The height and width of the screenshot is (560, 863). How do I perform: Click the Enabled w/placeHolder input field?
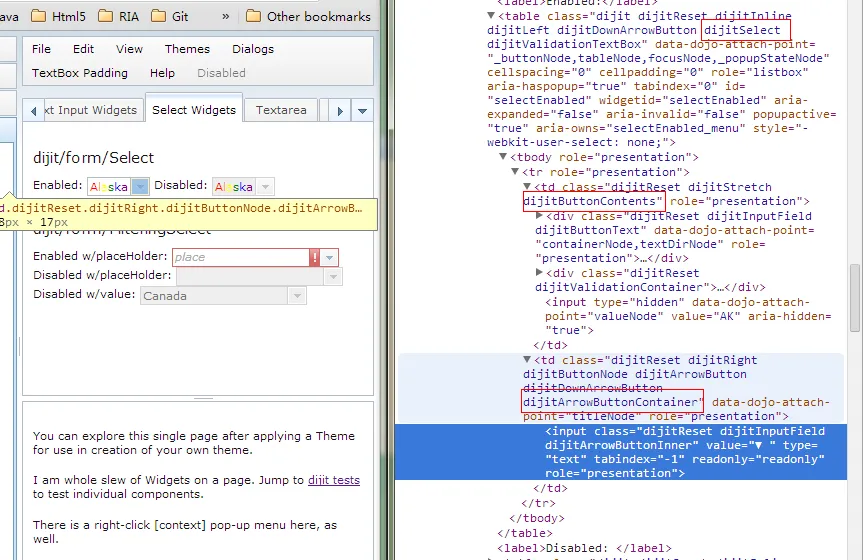coord(241,257)
